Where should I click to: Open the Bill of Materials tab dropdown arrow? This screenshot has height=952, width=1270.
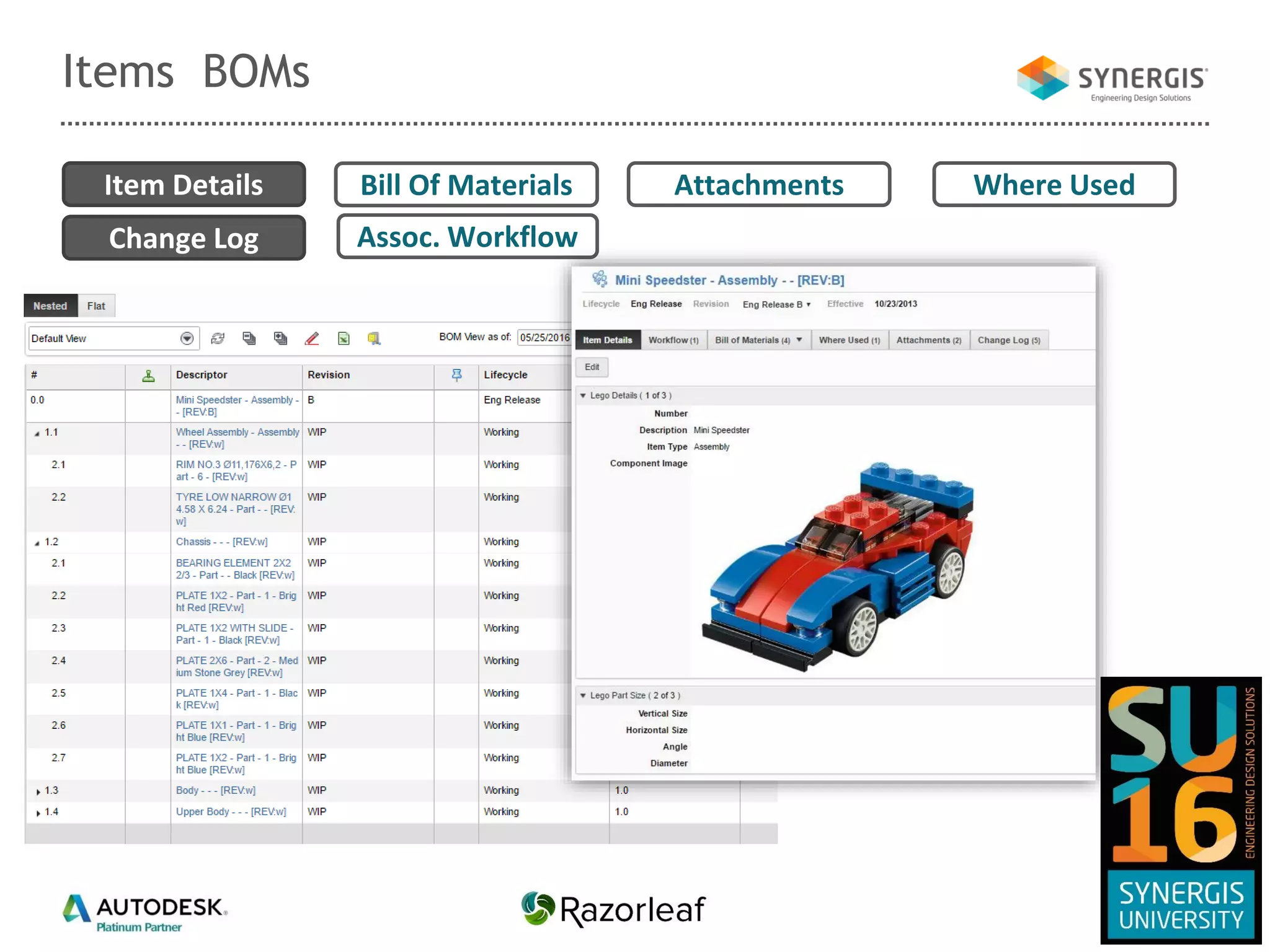799,340
